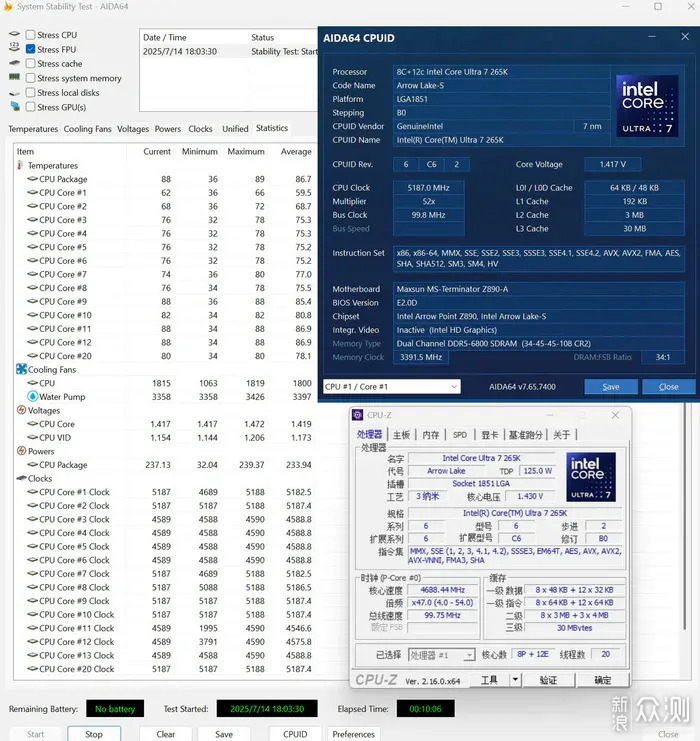Click the Powers group icon
Viewport: 700px width, 741px height.
pyautogui.click(x=21, y=451)
